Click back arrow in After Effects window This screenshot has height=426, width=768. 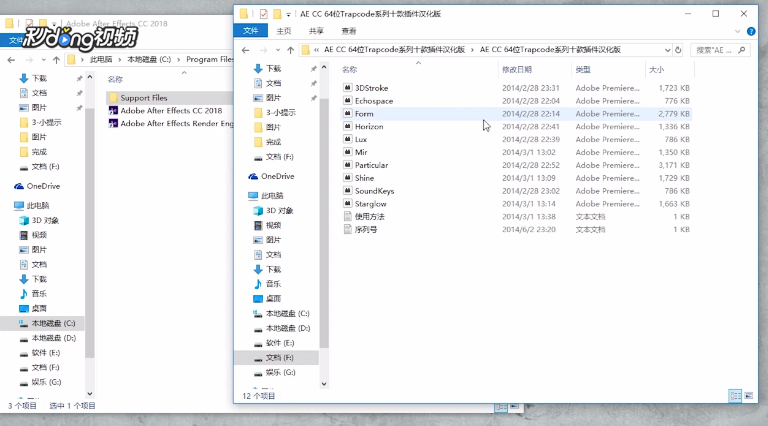pos(11,60)
